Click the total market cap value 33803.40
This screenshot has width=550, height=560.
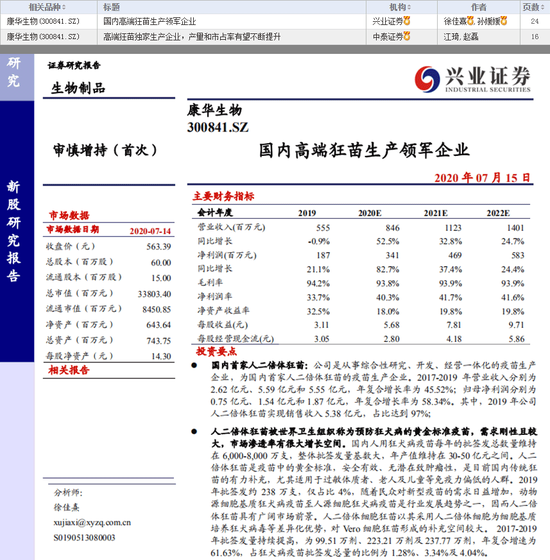point(154,294)
